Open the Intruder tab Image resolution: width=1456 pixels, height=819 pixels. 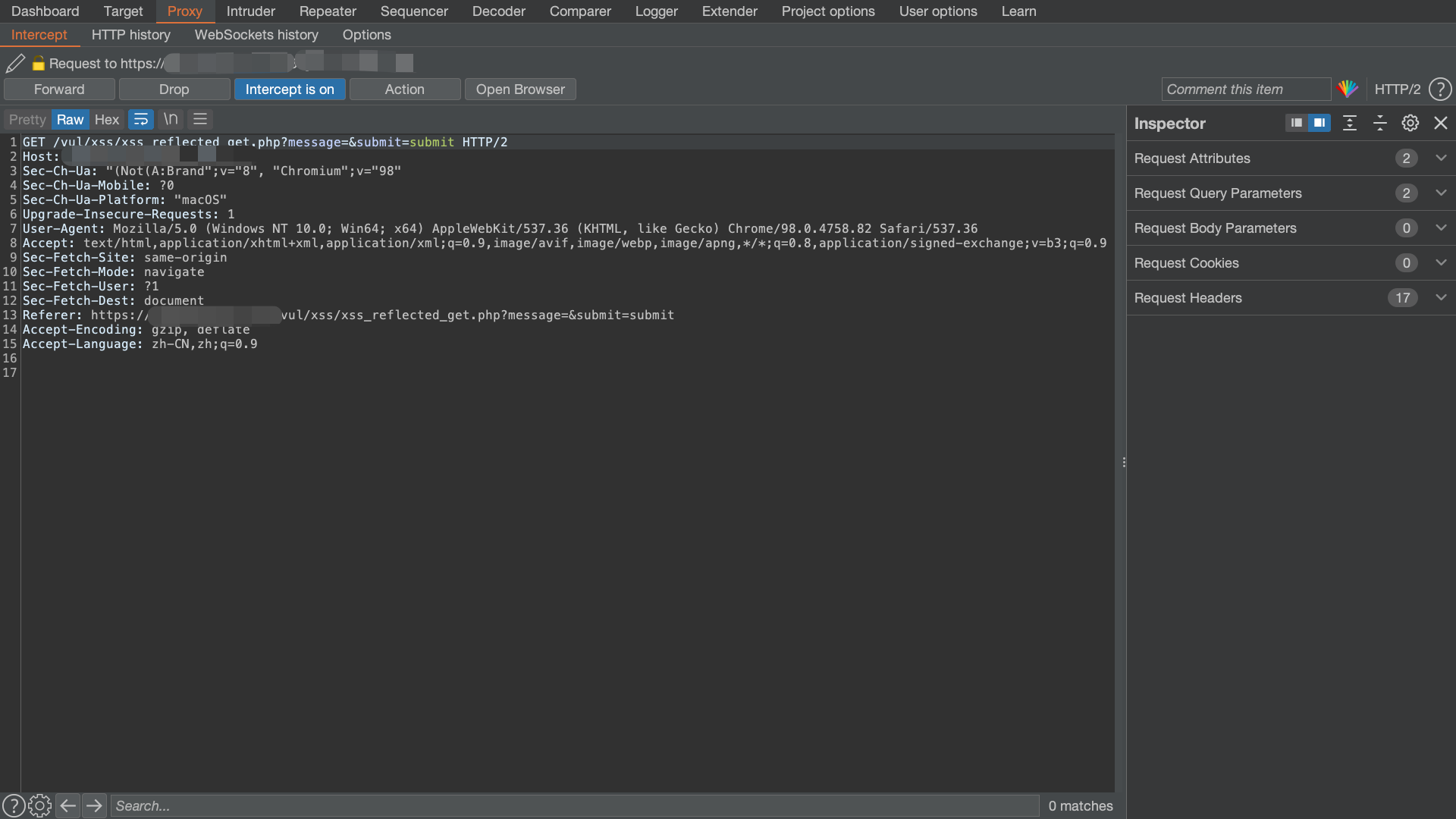point(250,11)
